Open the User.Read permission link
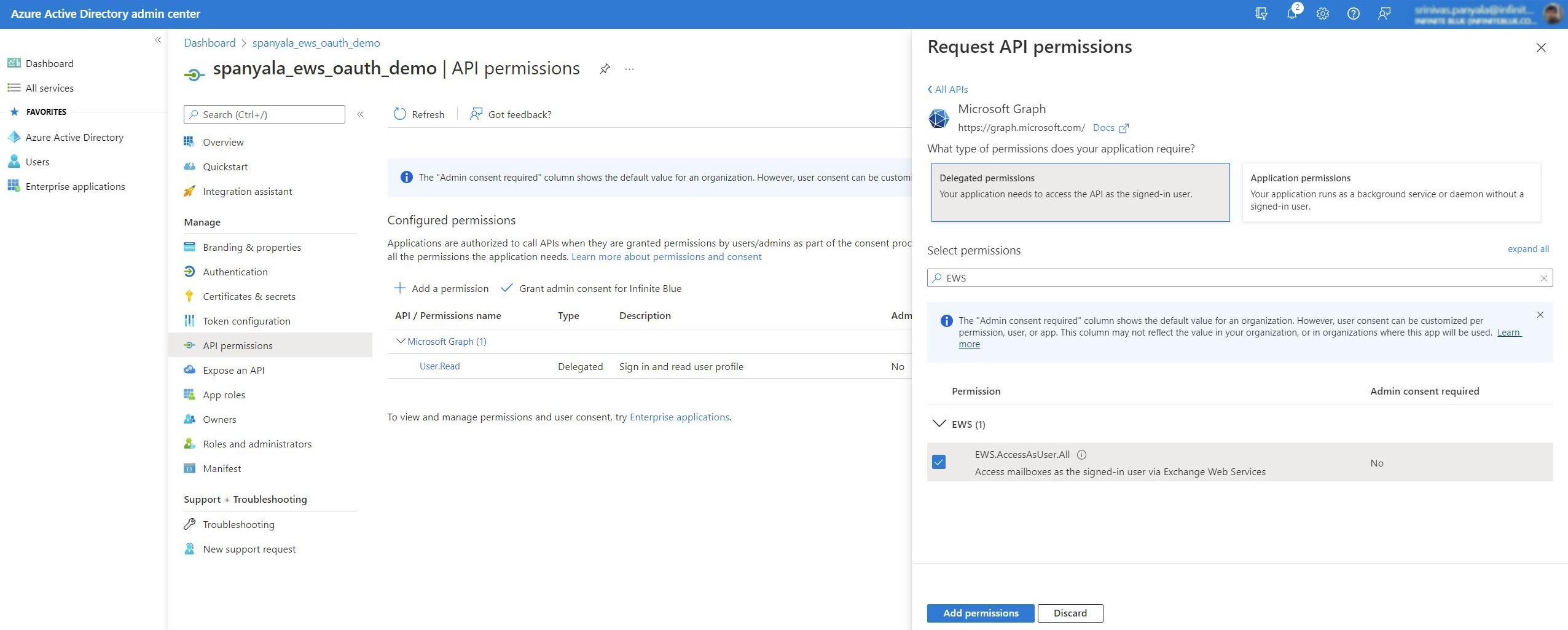1568x630 pixels. point(439,366)
